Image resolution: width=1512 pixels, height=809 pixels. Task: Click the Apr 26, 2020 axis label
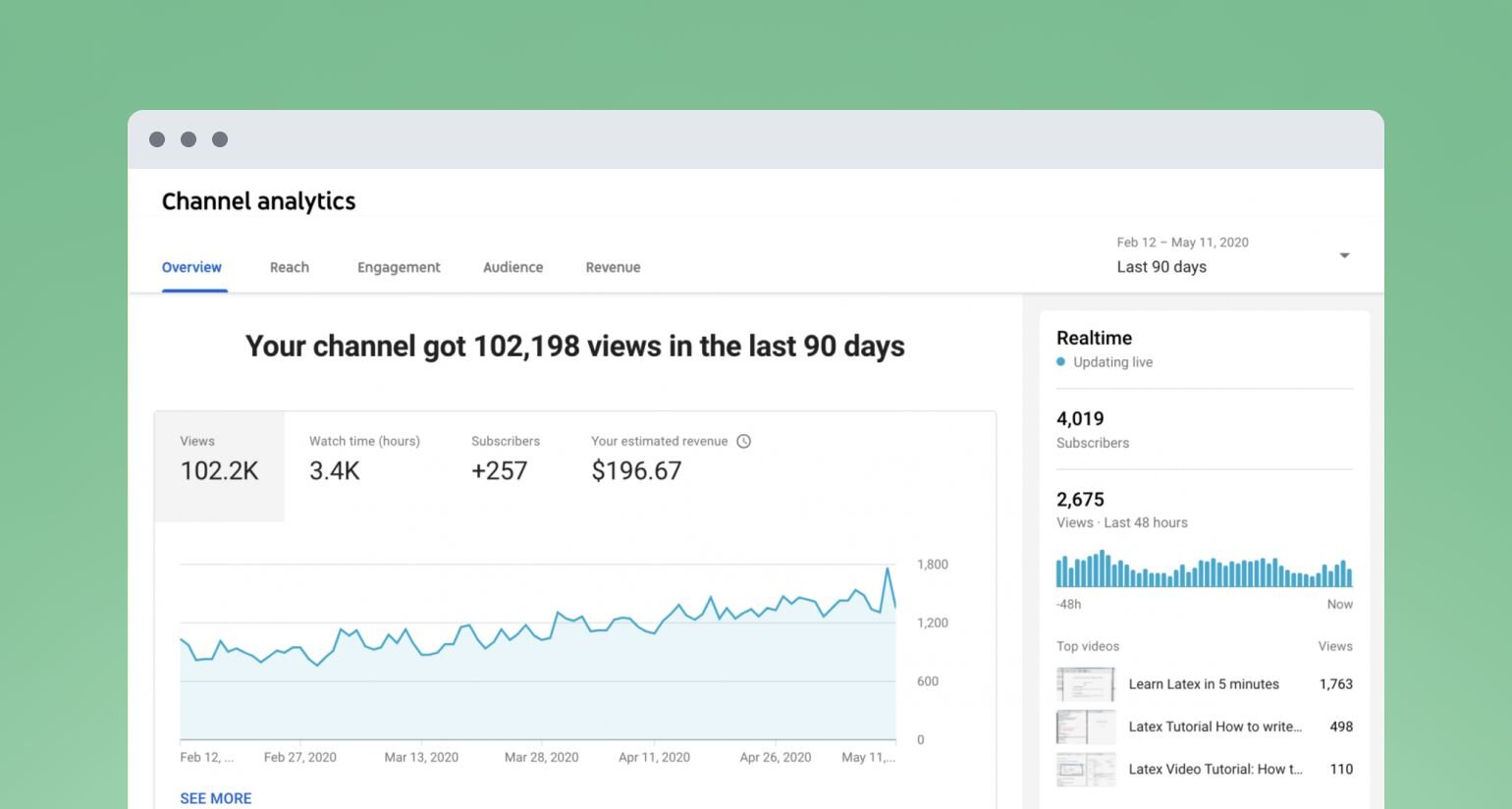tap(776, 757)
